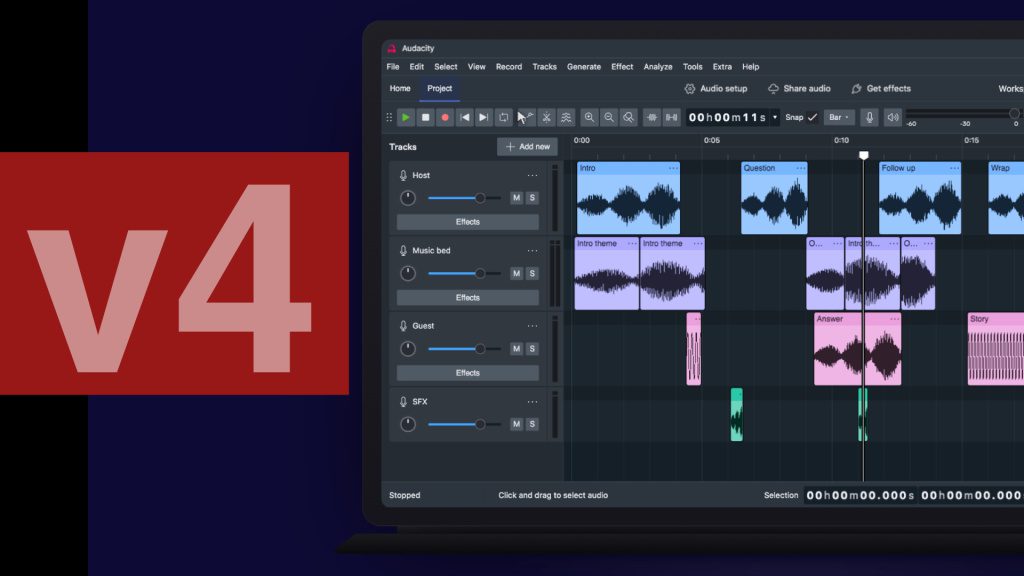Image resolution: width=1024 pixels, height=576 pixels.
Task: Open Effects for the Music bed track
Action: [x=468, y=298]
